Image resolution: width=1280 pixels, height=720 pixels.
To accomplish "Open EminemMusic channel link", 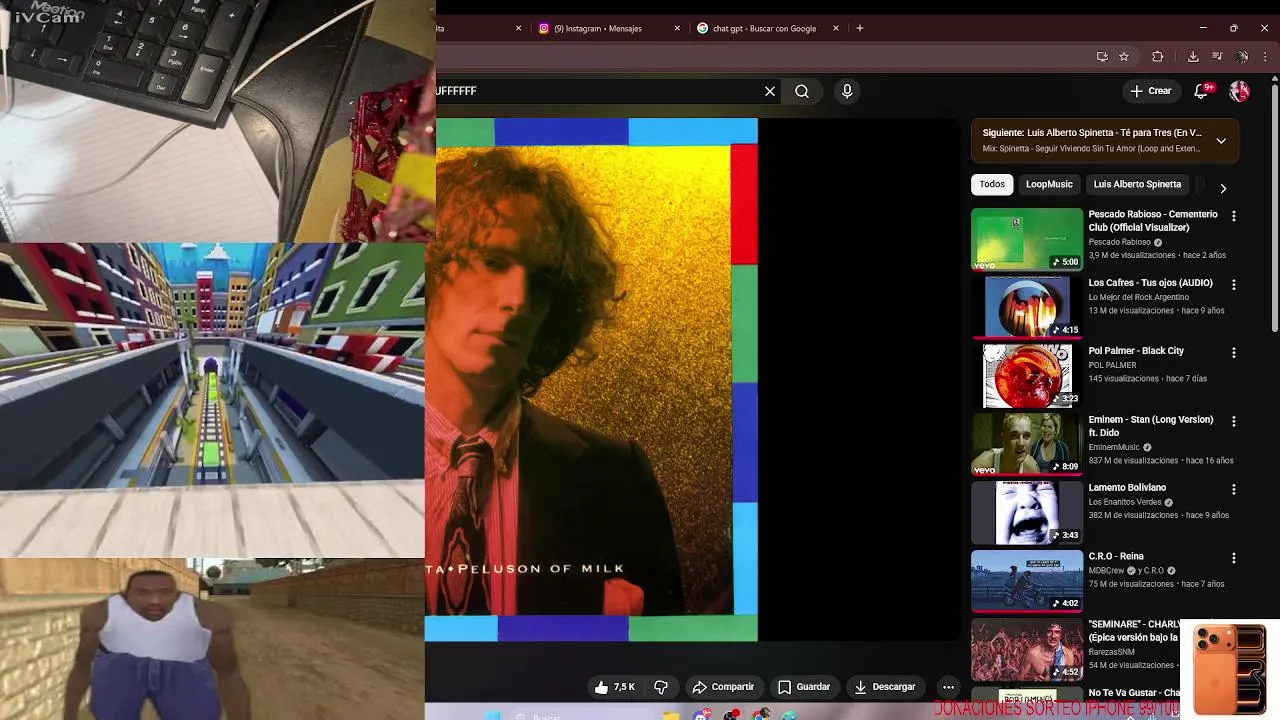I will [x=1115, y=447].
